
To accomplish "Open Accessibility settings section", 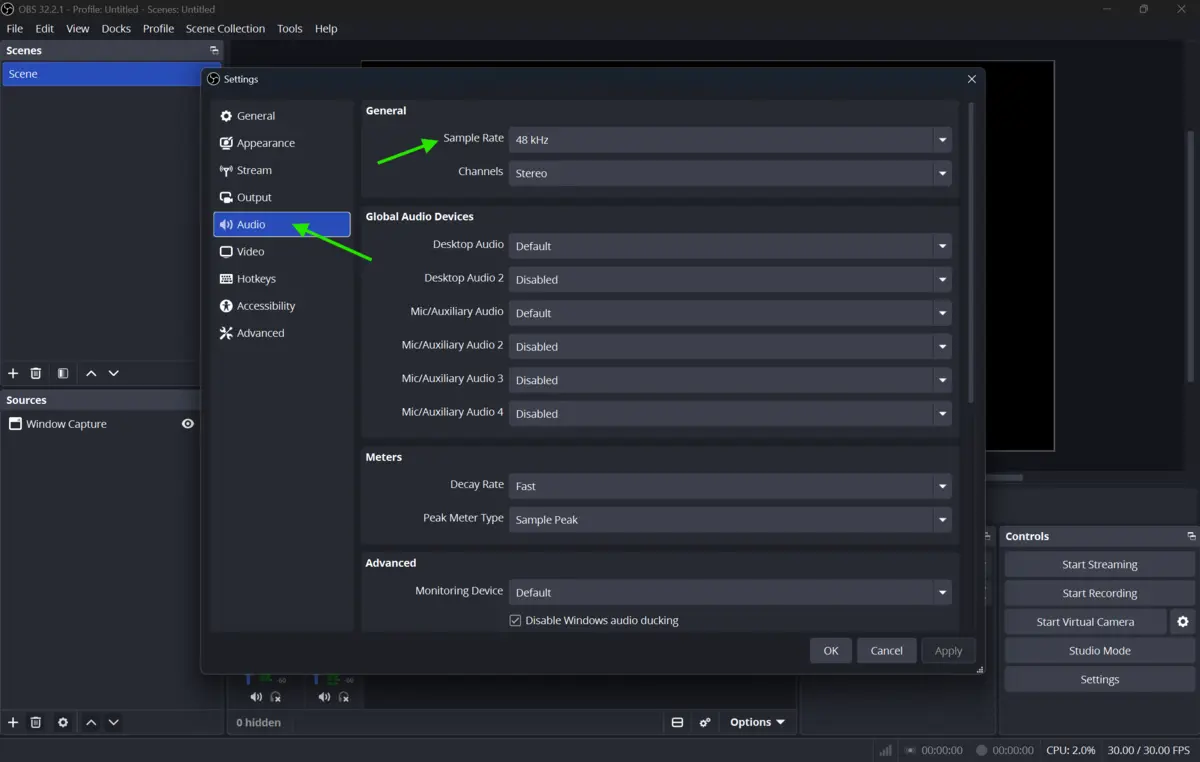I will pos(282,306).
